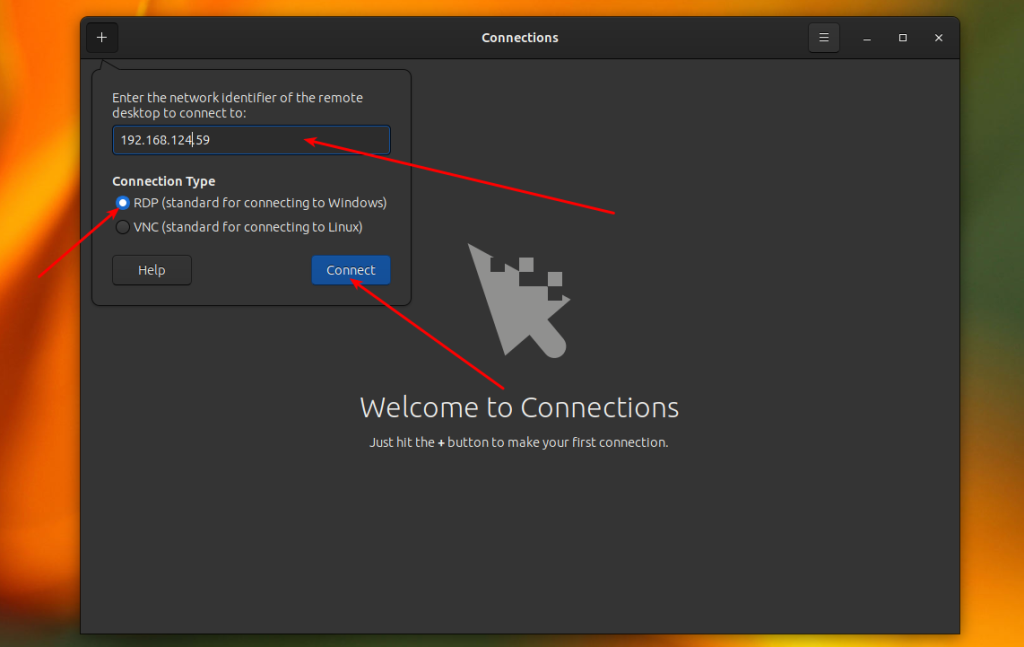Screen dimensions: 1024x647
Task: Focus the remote desktop address input field
Action: [x=251, y=140]
